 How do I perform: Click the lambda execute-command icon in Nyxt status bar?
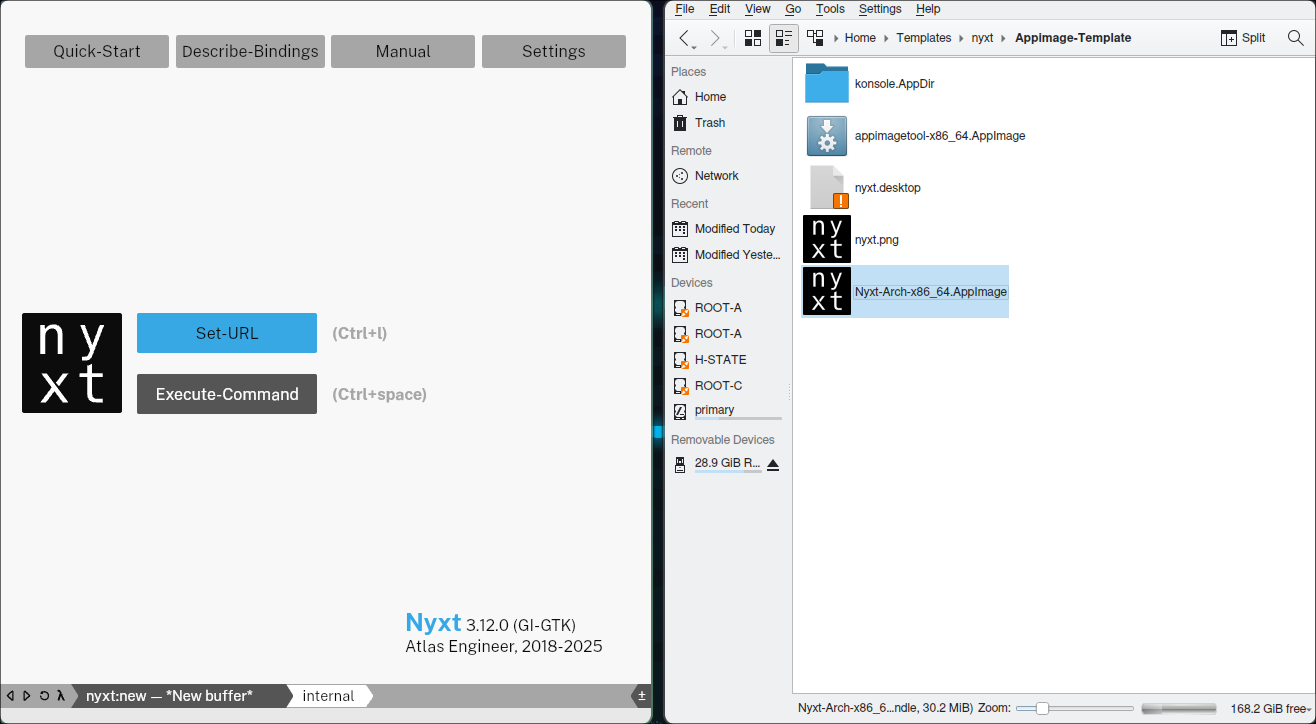tap(61, 696)
